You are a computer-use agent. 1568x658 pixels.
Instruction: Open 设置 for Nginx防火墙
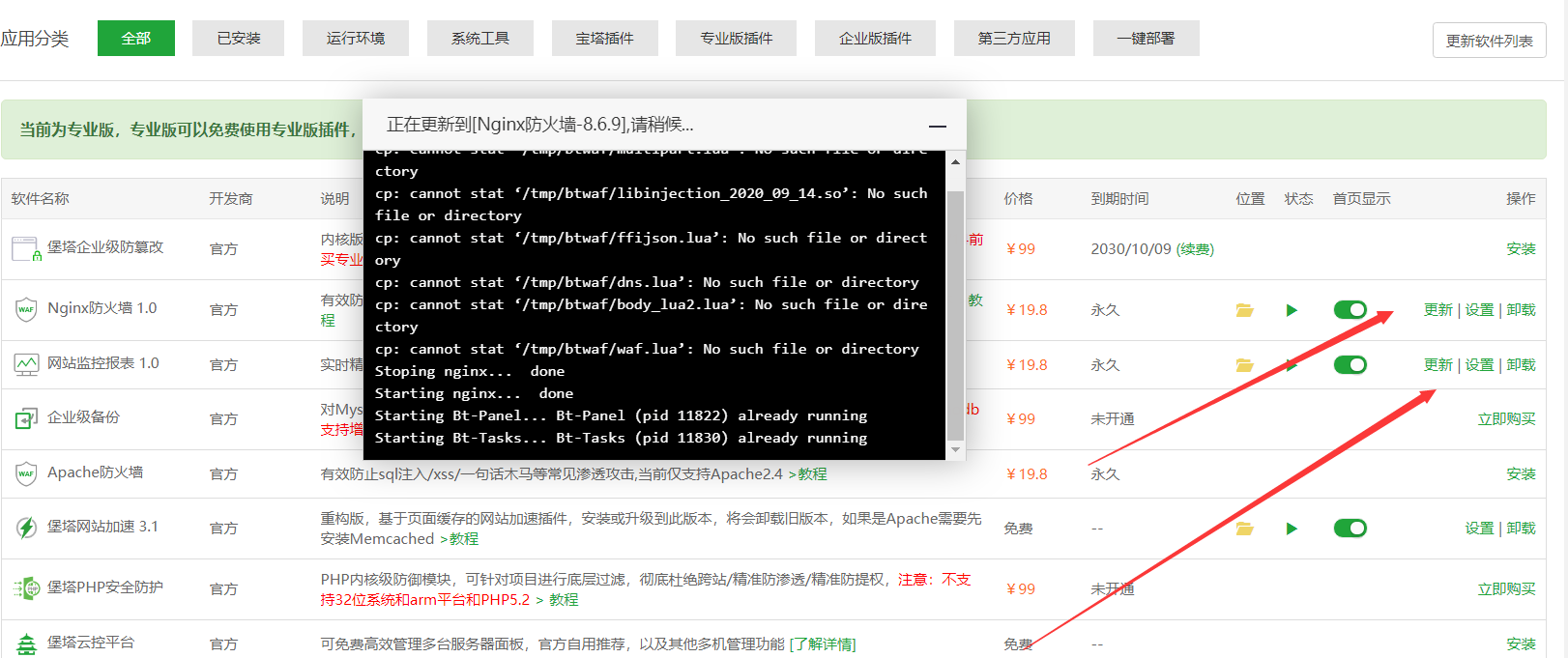(1479, 310)
